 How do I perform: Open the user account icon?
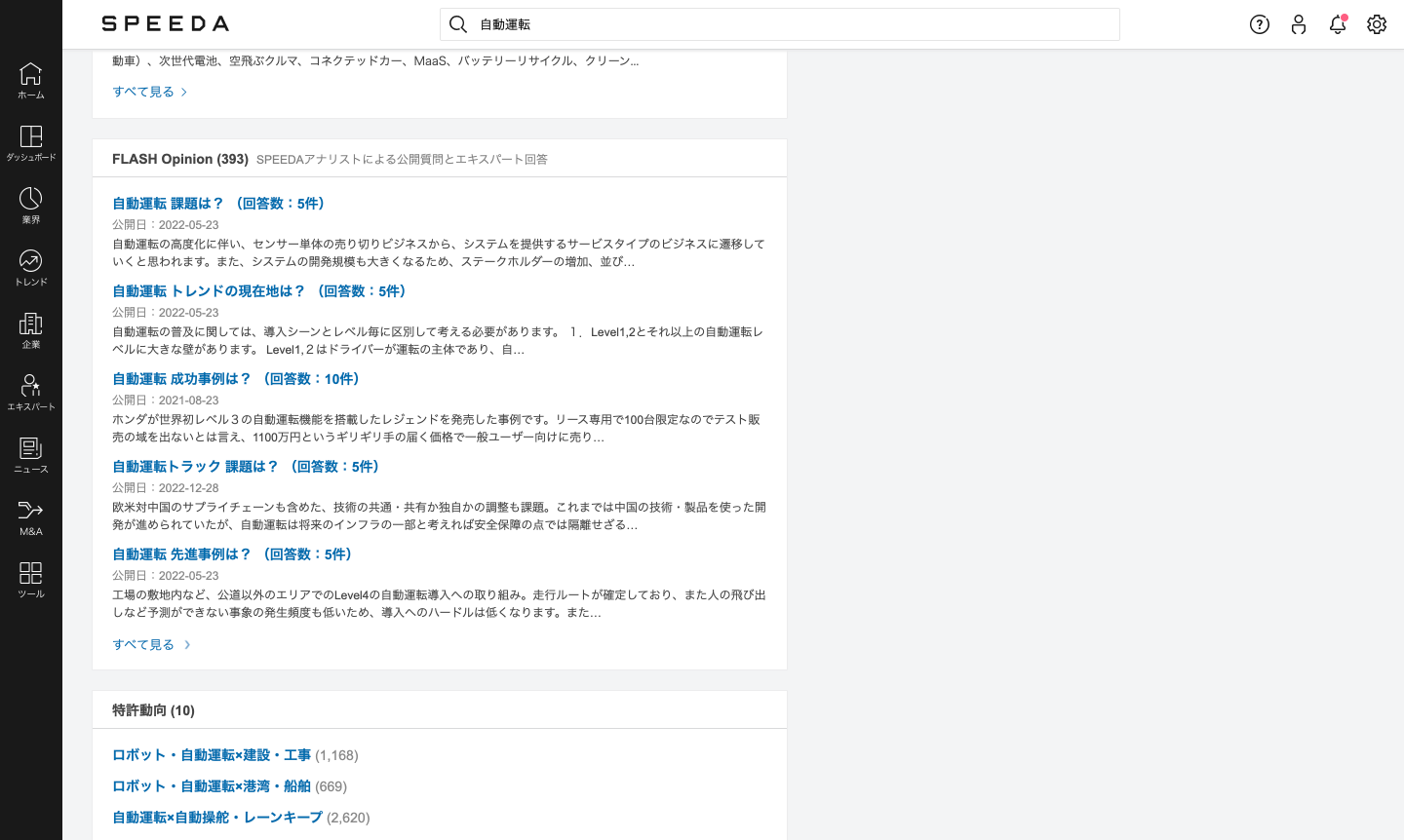(x=1299, y=24)
